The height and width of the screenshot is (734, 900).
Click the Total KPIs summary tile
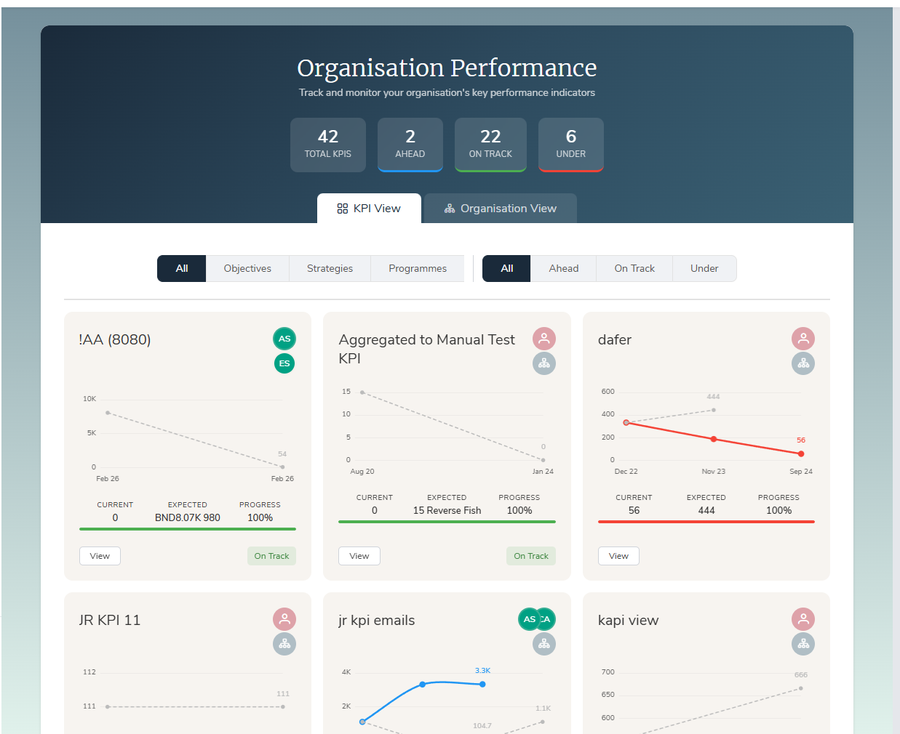[328, 144]
